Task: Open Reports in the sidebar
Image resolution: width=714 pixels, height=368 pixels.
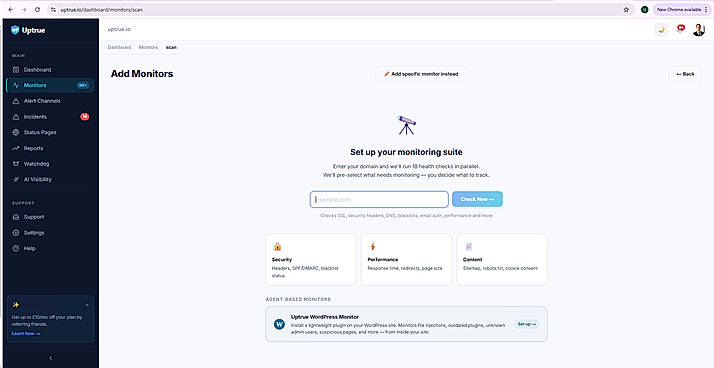Action: (x=50, y=148)
